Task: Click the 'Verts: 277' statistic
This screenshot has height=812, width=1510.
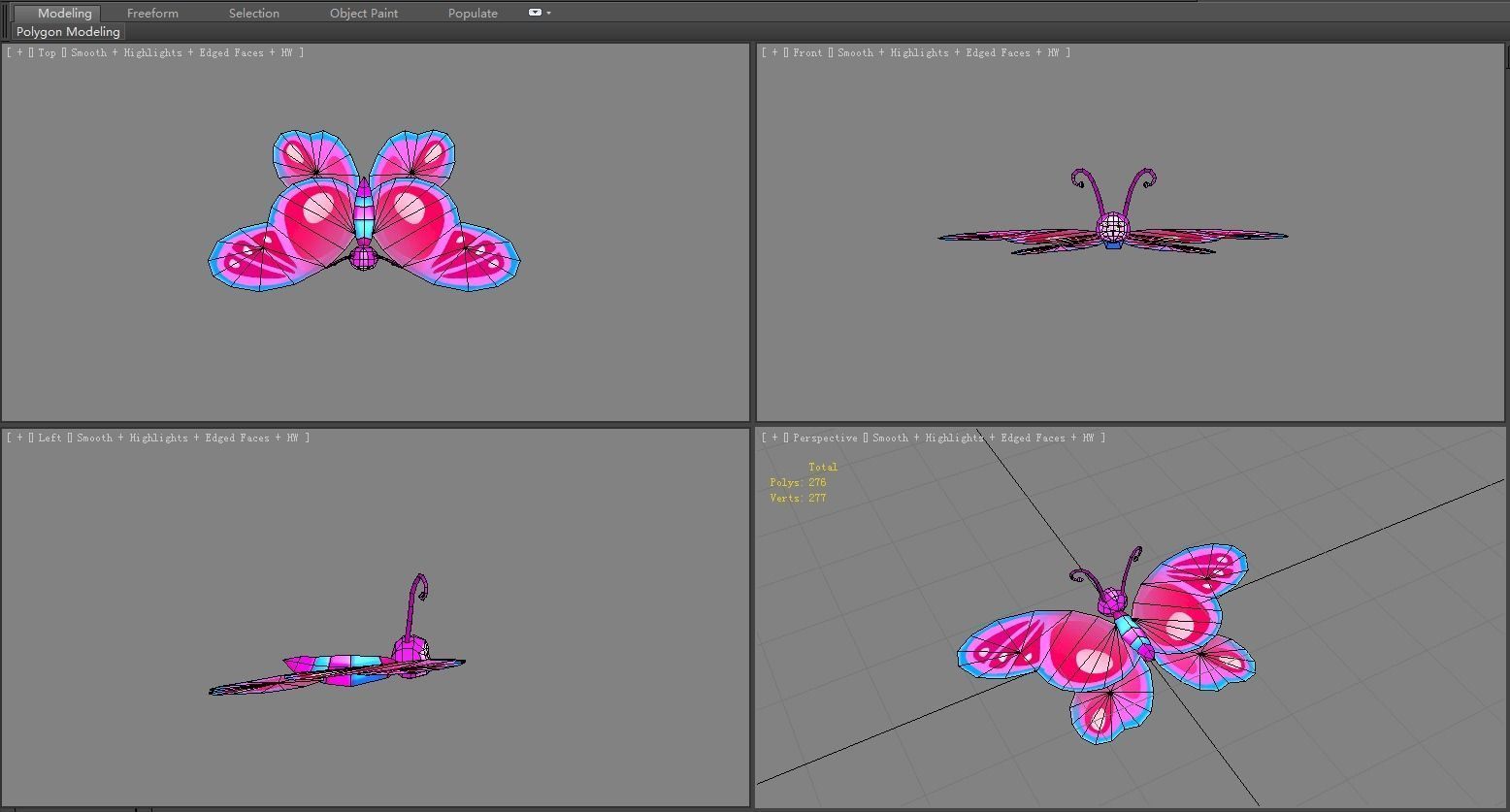Action: point(798,499)
